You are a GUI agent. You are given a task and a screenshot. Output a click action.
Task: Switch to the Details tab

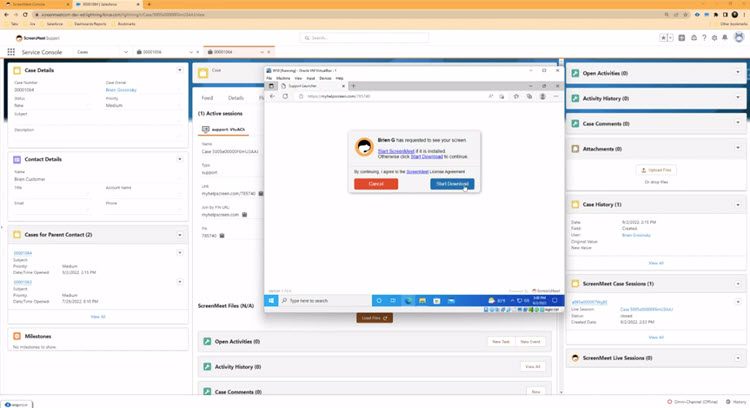tap(236, 98)
